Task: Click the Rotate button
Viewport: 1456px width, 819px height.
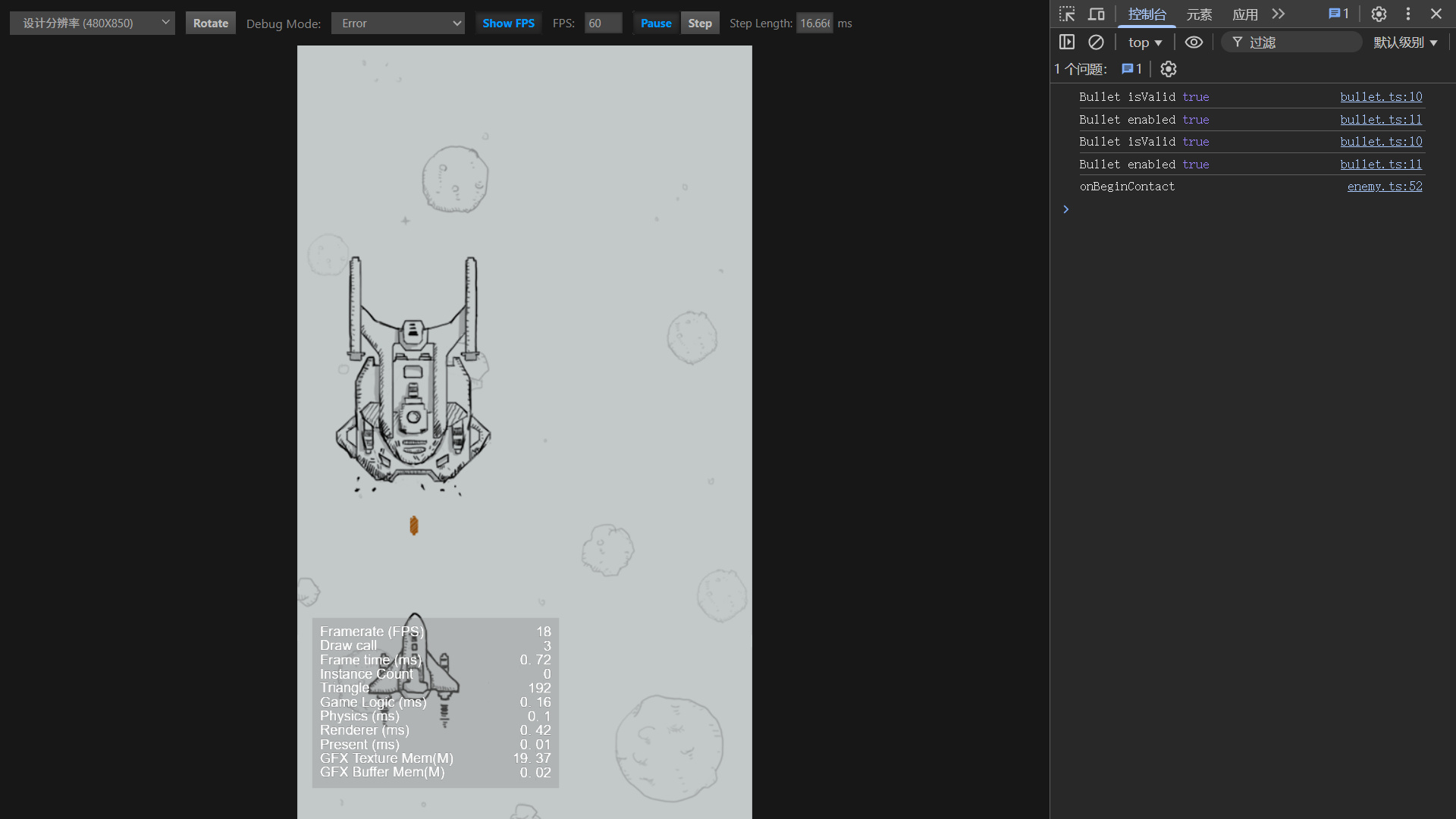Action: [x=211, y=24]
